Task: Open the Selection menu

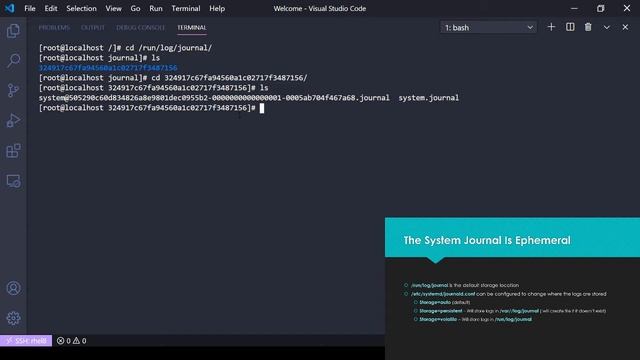Action: pyautogui.click(x=81, y=9)
